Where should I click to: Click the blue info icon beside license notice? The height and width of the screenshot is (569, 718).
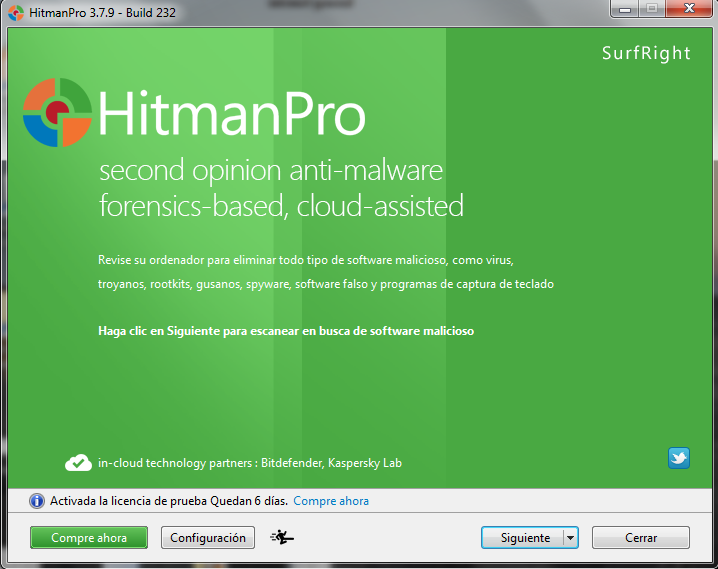[37, 501]
